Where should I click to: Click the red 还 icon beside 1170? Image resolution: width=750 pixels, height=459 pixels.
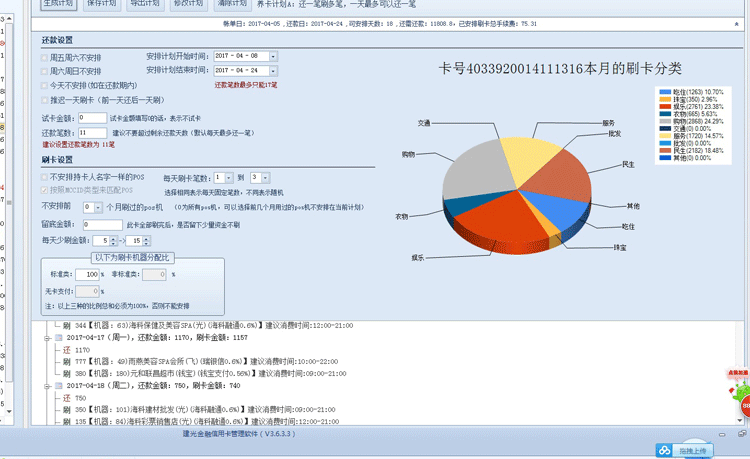tap(66, 350)
